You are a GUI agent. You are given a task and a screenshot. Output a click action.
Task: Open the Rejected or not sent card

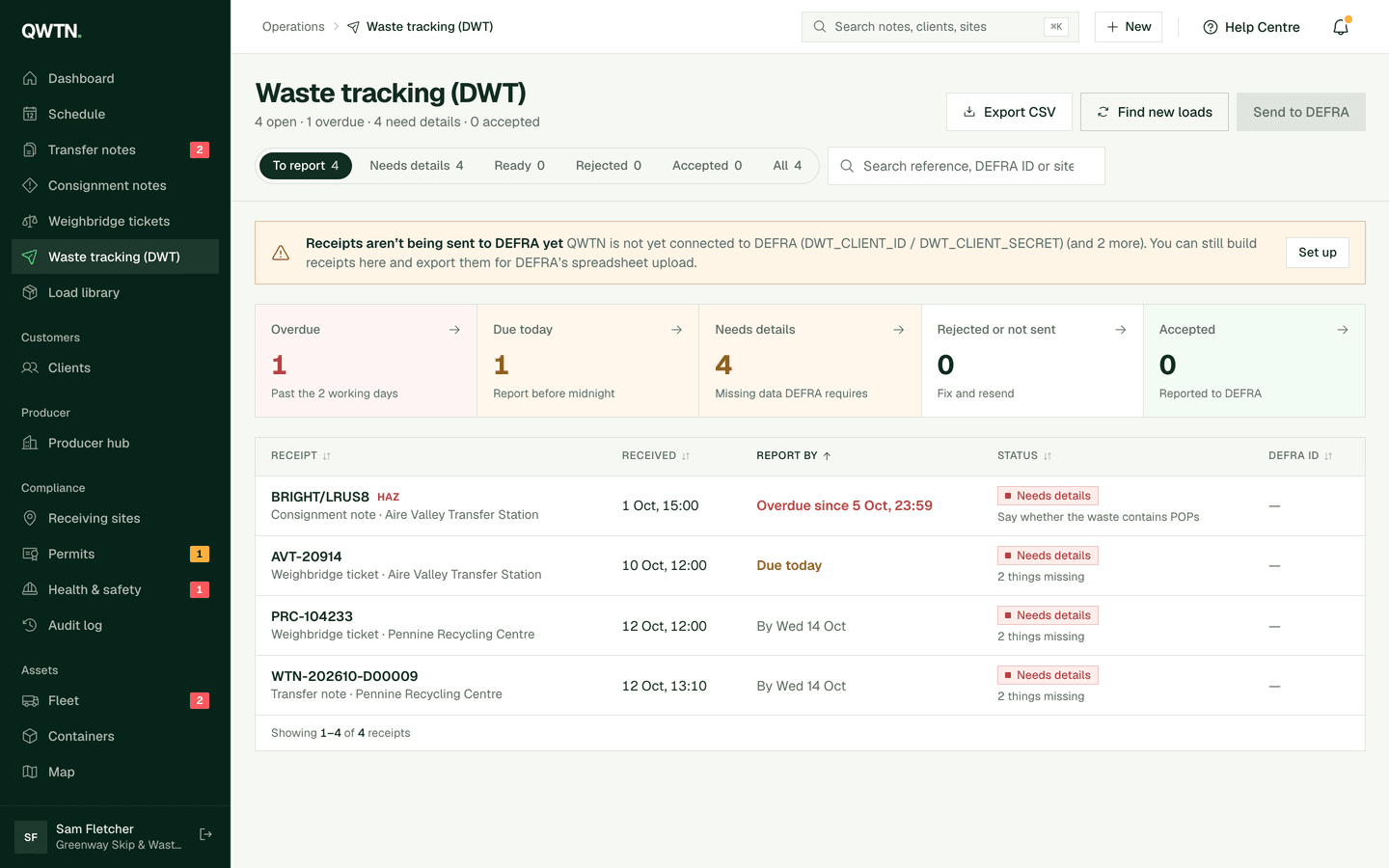1032,361
